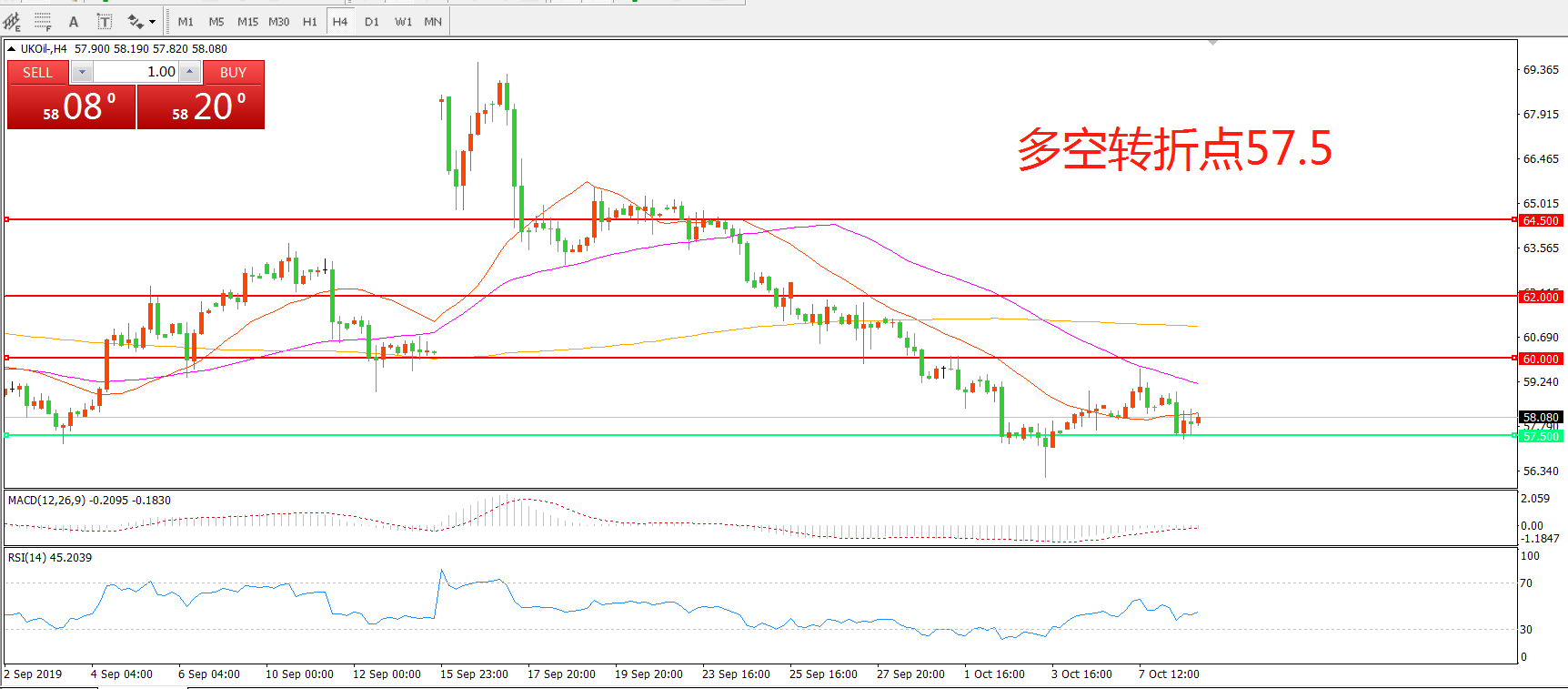Click the 1.00 lot volume field
1568x689 pixels.
136,72
